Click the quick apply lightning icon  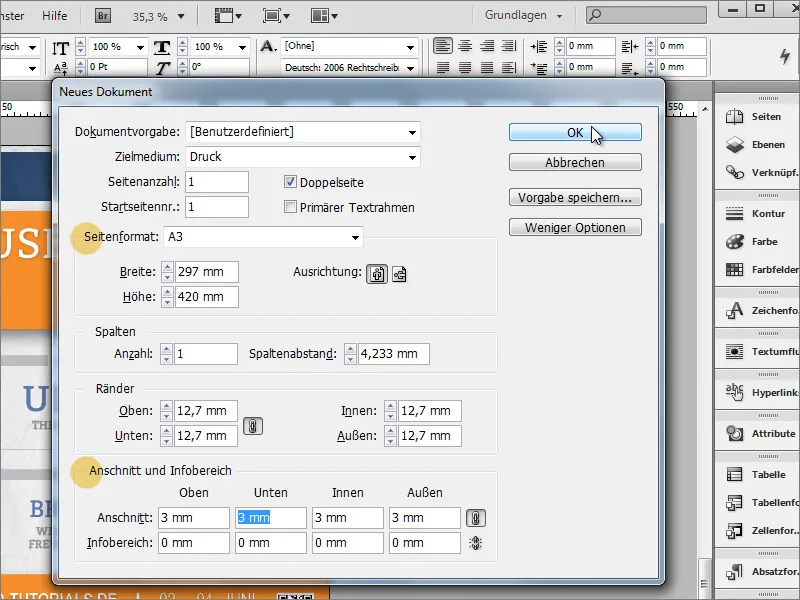(785, 56)
